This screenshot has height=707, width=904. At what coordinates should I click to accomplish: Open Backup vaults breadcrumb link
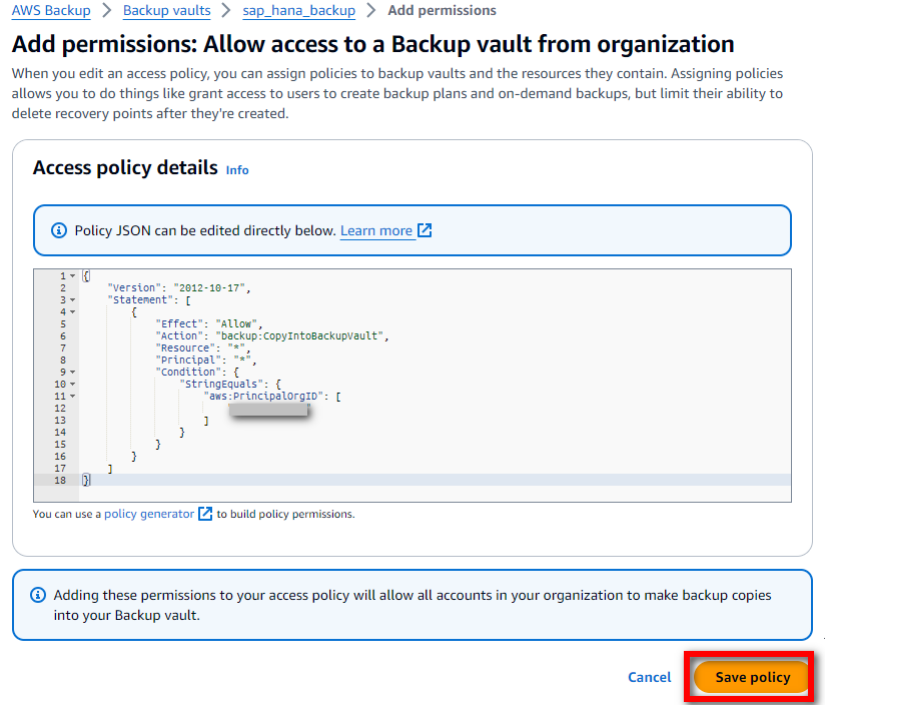pos(167,11)
